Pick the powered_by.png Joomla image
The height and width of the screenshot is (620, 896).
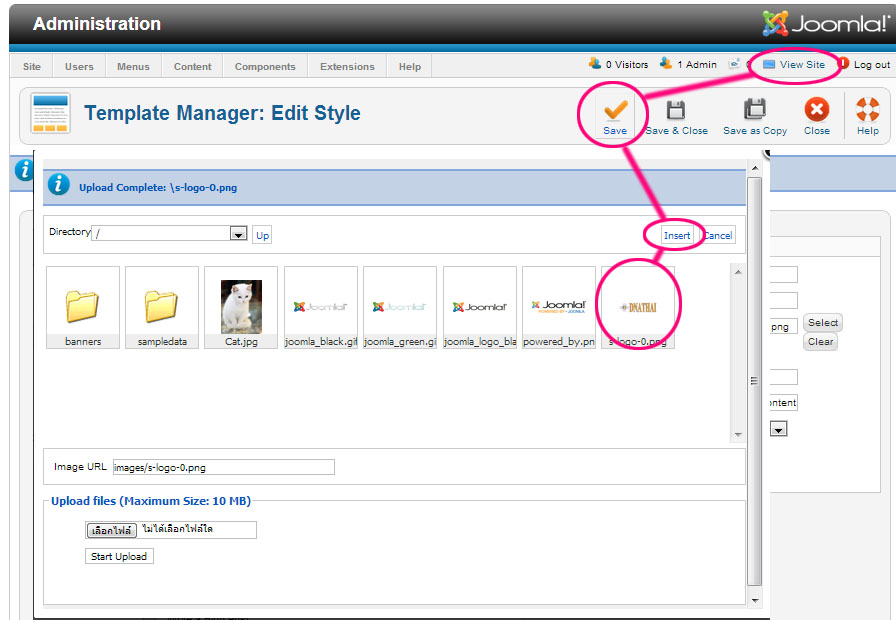pos(559,306)
